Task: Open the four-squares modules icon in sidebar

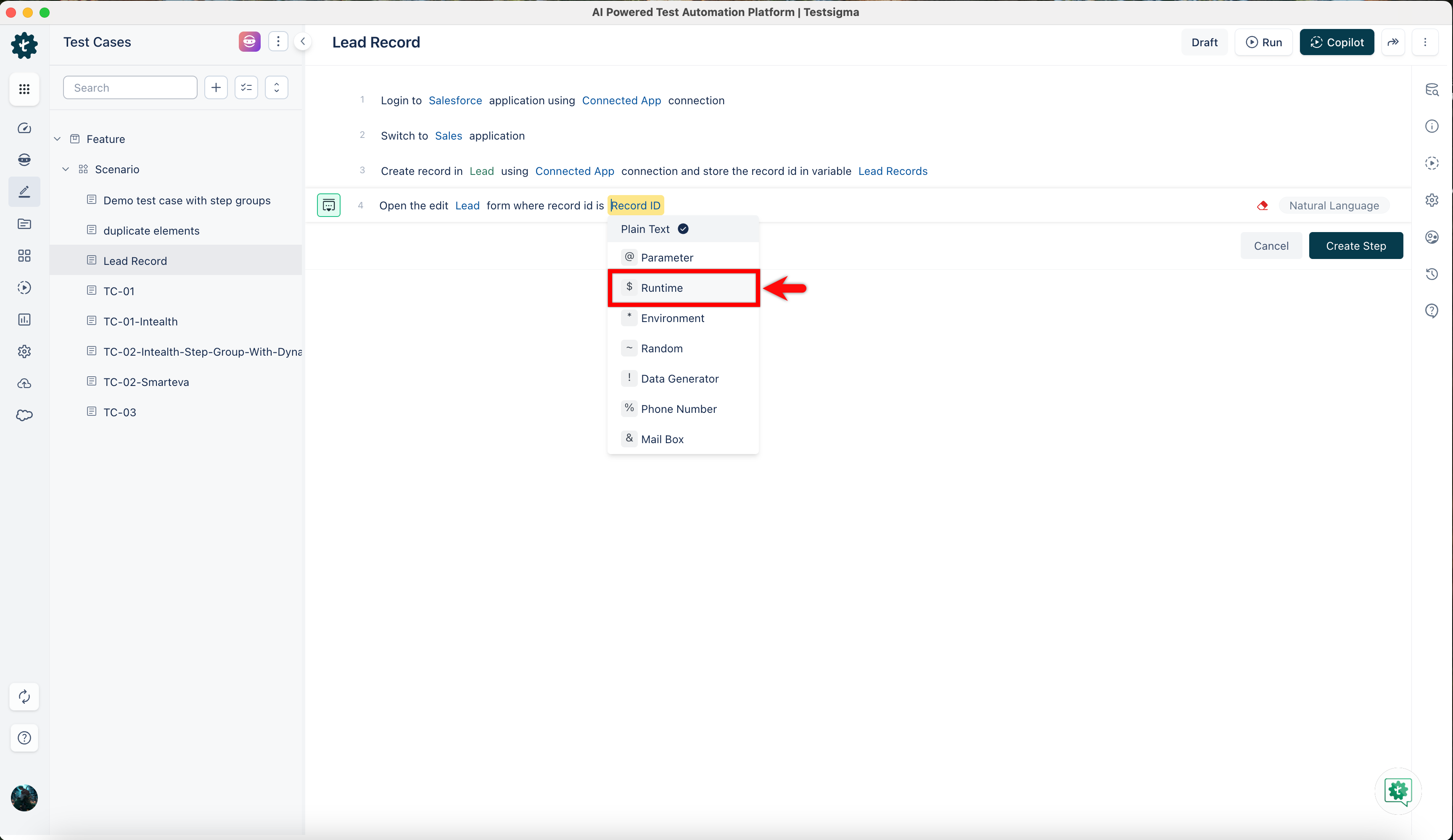Action: 24,255
